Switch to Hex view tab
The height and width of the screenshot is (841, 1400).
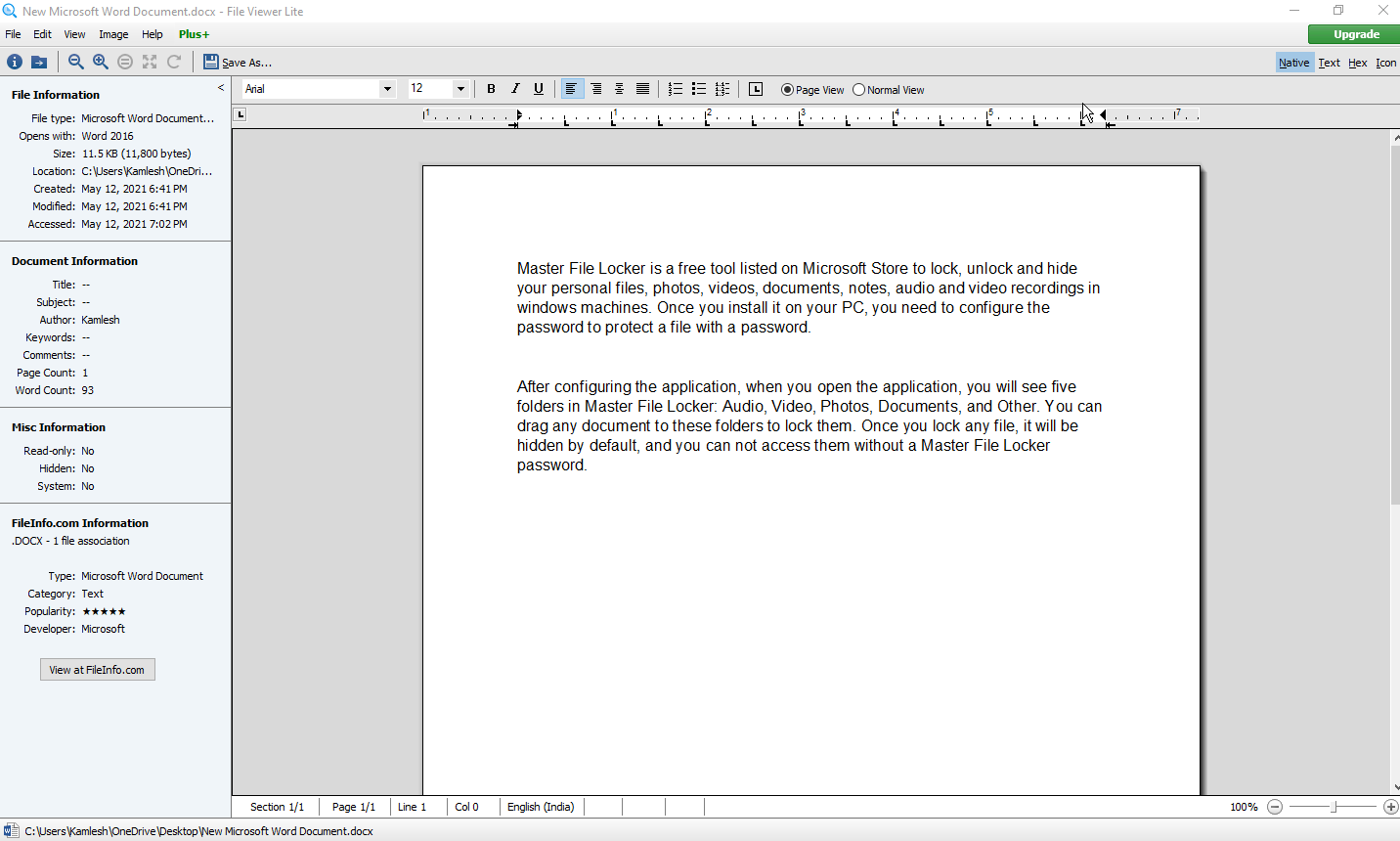(1357, 63)
